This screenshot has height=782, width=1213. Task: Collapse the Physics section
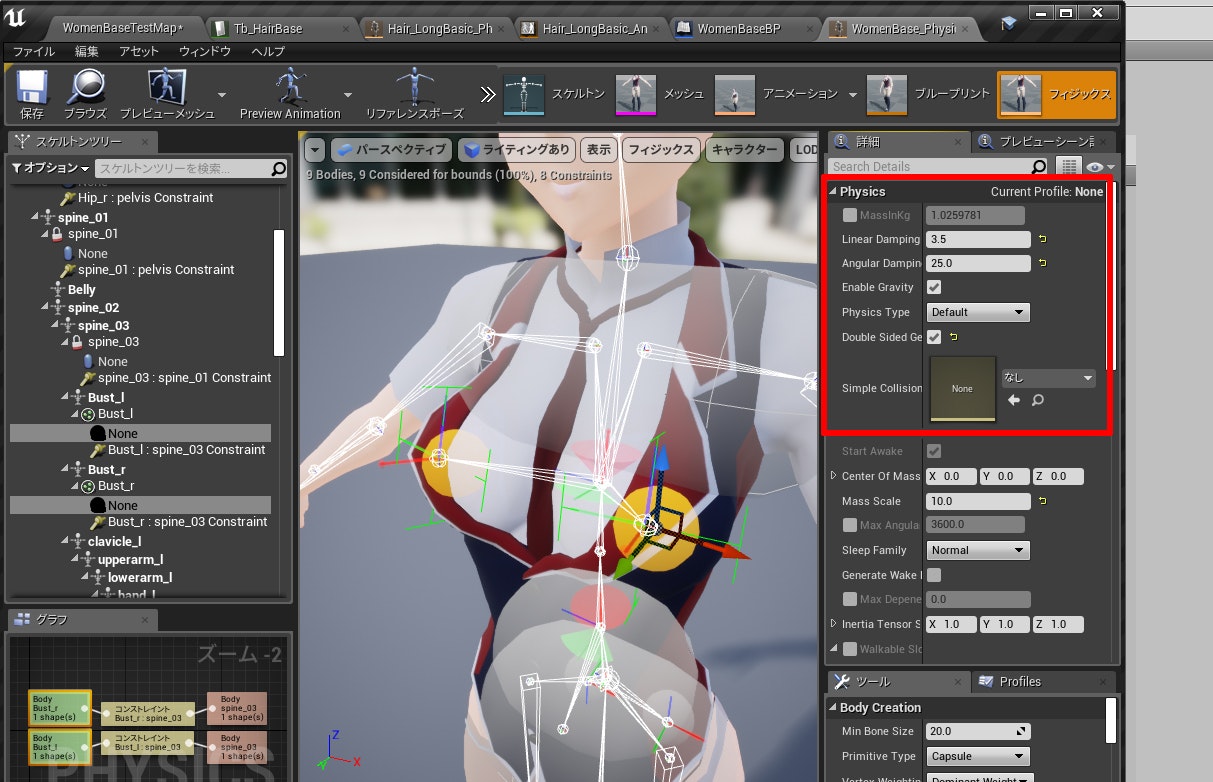[833, 192]
